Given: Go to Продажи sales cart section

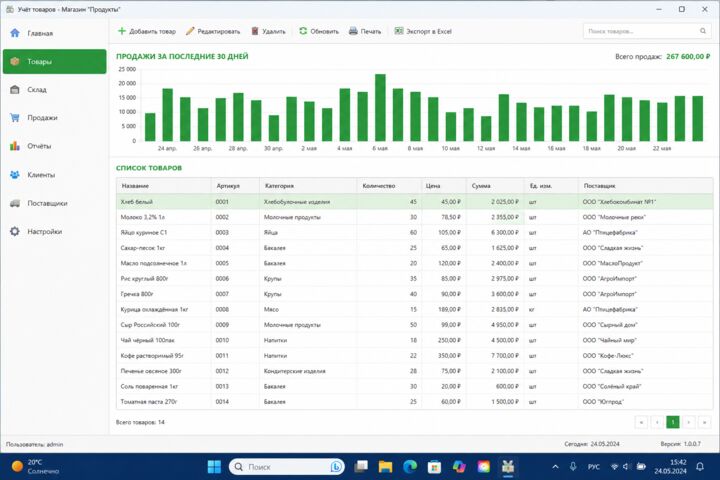Looking at the screenshot, I should [x=54, y=118].
